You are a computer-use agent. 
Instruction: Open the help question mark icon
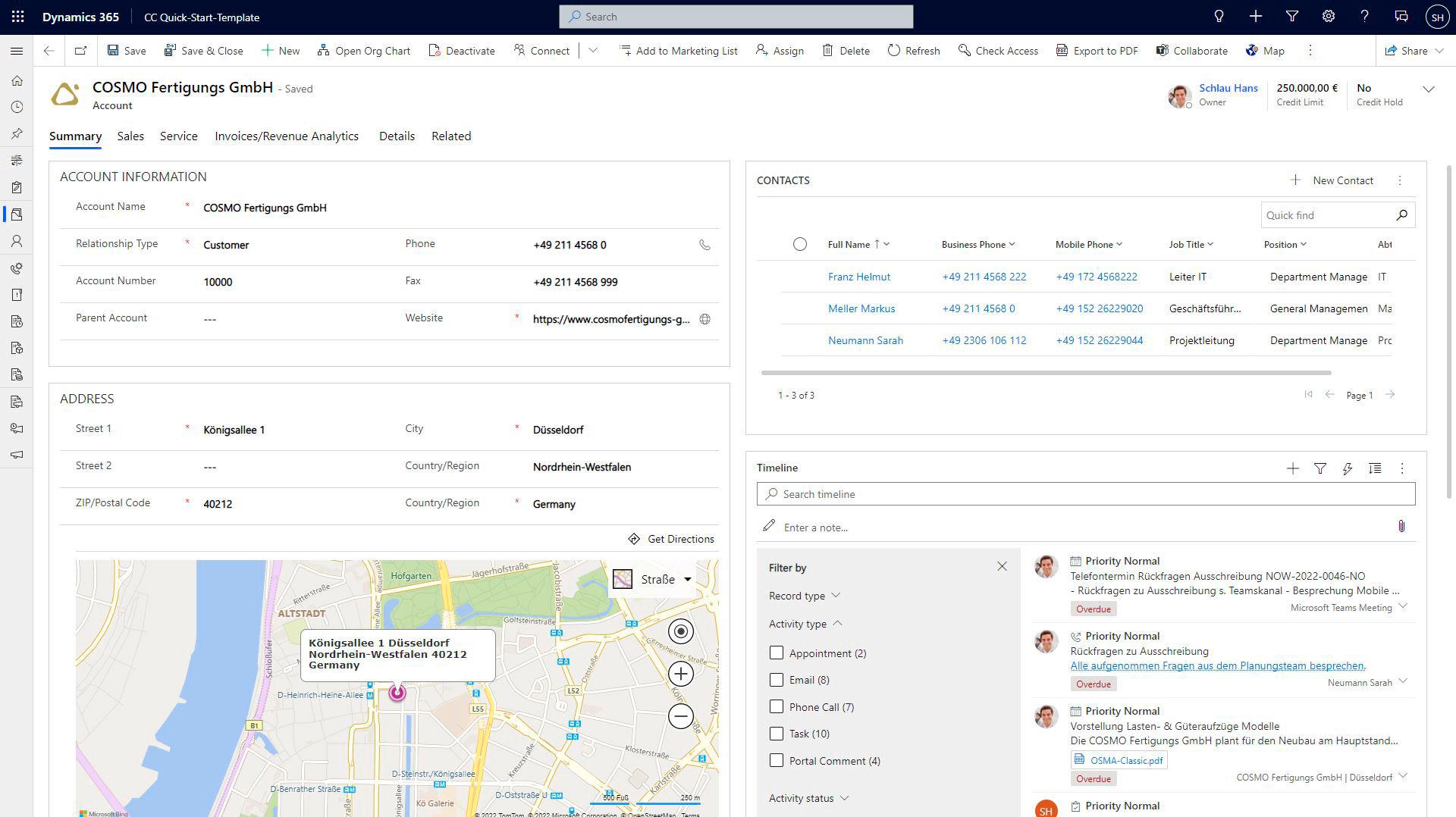click(1364, 17)
